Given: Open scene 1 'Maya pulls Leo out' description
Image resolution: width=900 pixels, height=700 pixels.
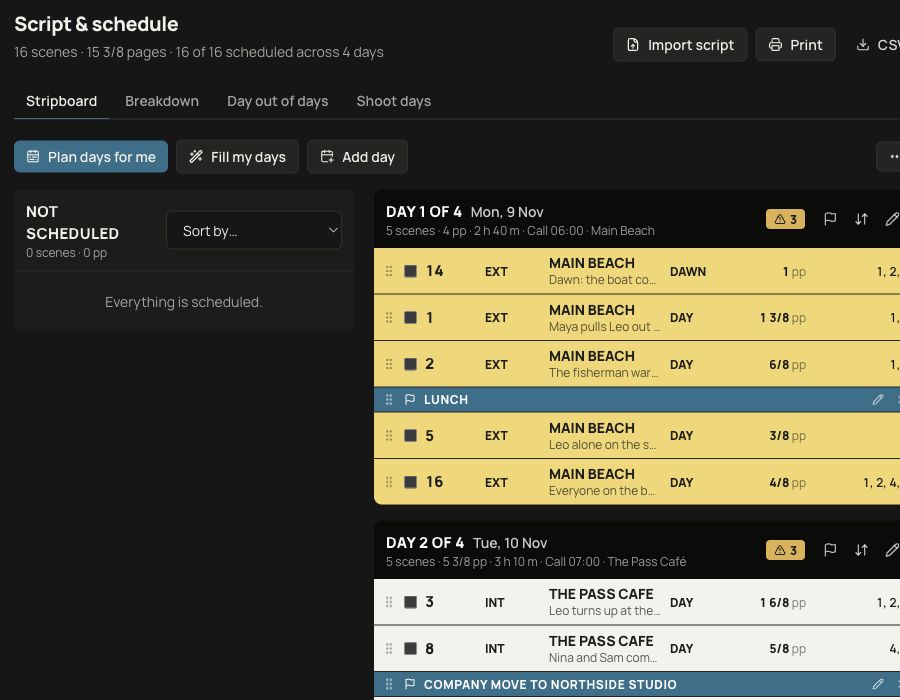Looking at the screenshot, I should pos(604,327).
